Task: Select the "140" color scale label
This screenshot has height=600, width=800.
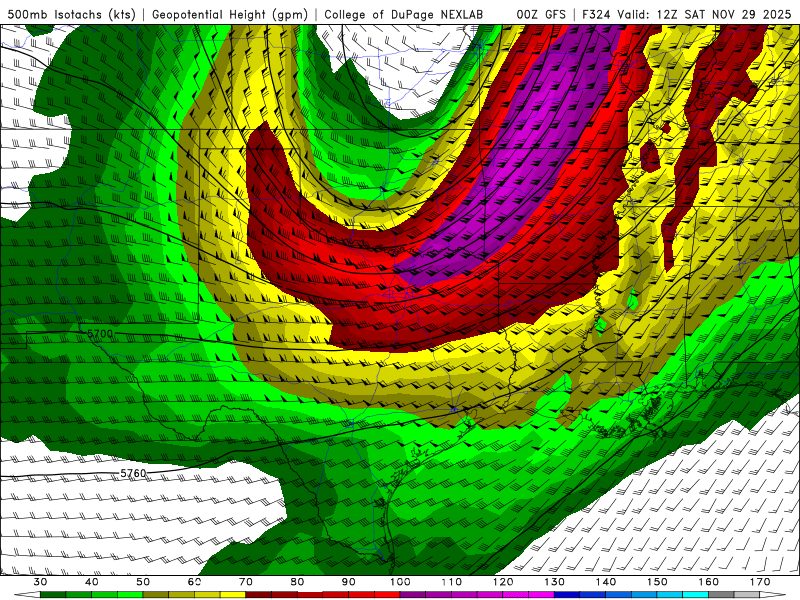Action: [x=606, y=582]
